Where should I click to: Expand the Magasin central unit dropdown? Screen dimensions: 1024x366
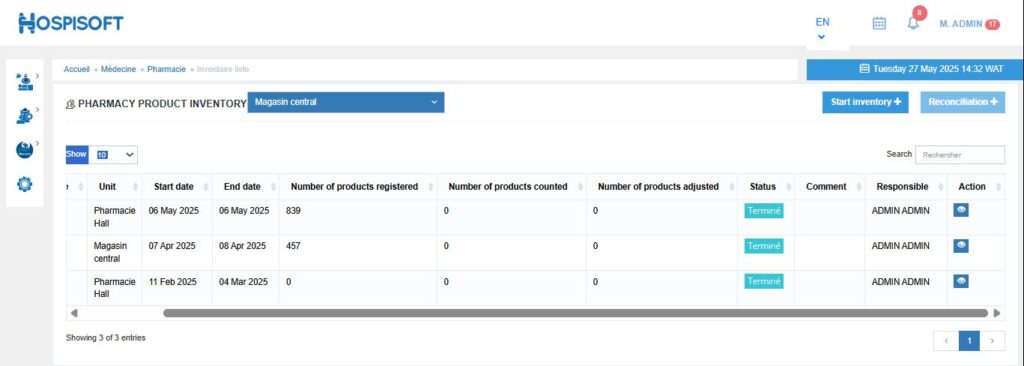[346, 102]
